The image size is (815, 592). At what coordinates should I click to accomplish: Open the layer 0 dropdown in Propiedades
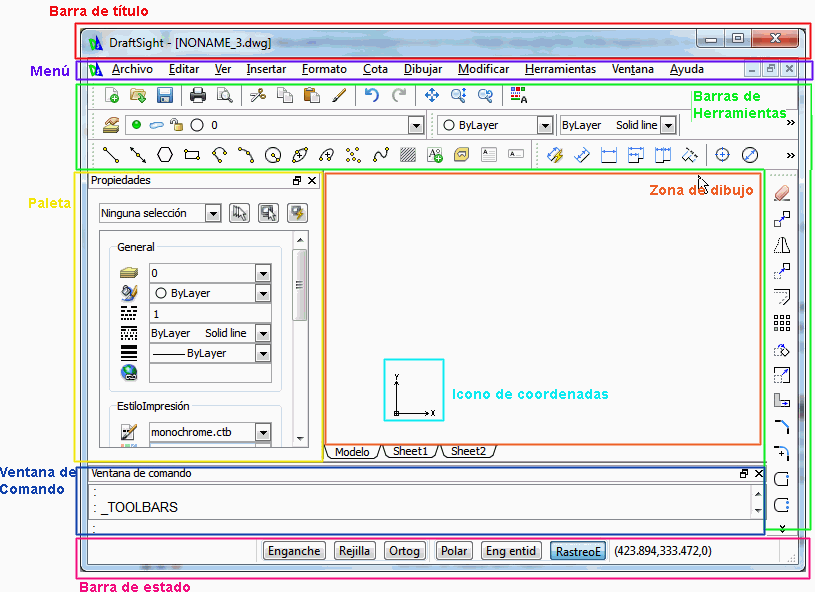tap(263, 273)
